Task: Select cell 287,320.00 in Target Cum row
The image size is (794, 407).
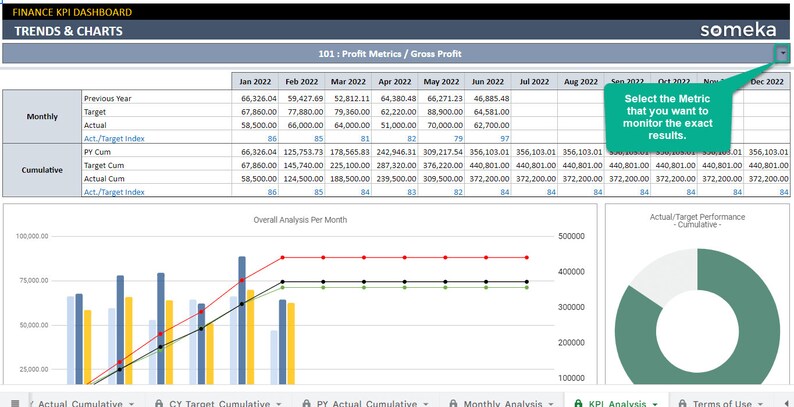Action: (394, 165)
